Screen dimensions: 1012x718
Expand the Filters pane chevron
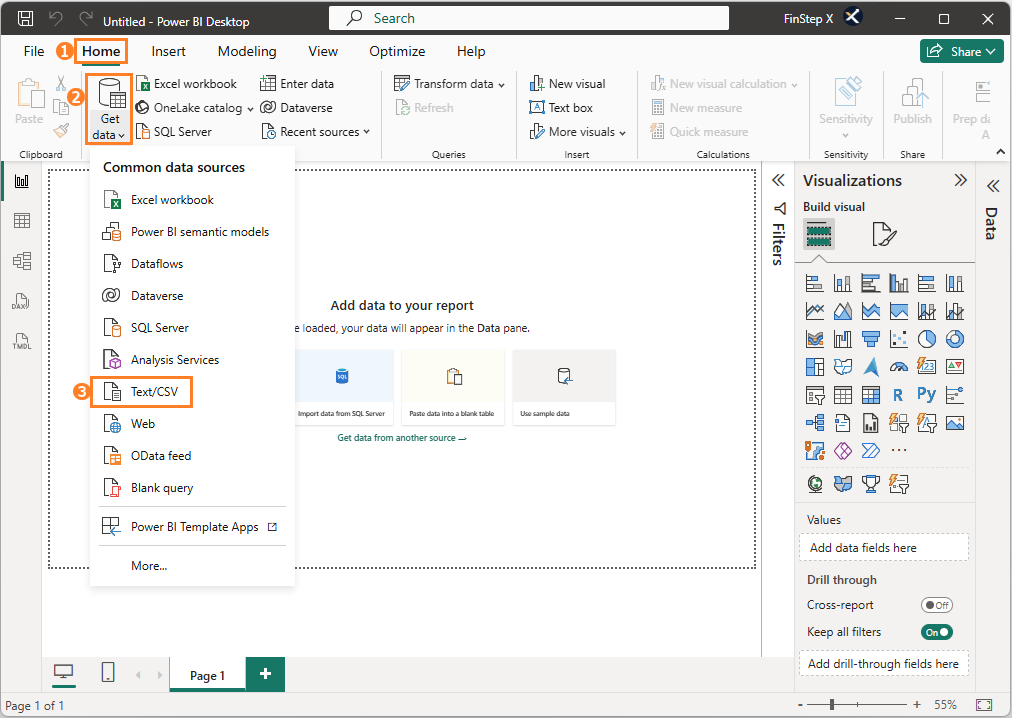tap(778, 180)
